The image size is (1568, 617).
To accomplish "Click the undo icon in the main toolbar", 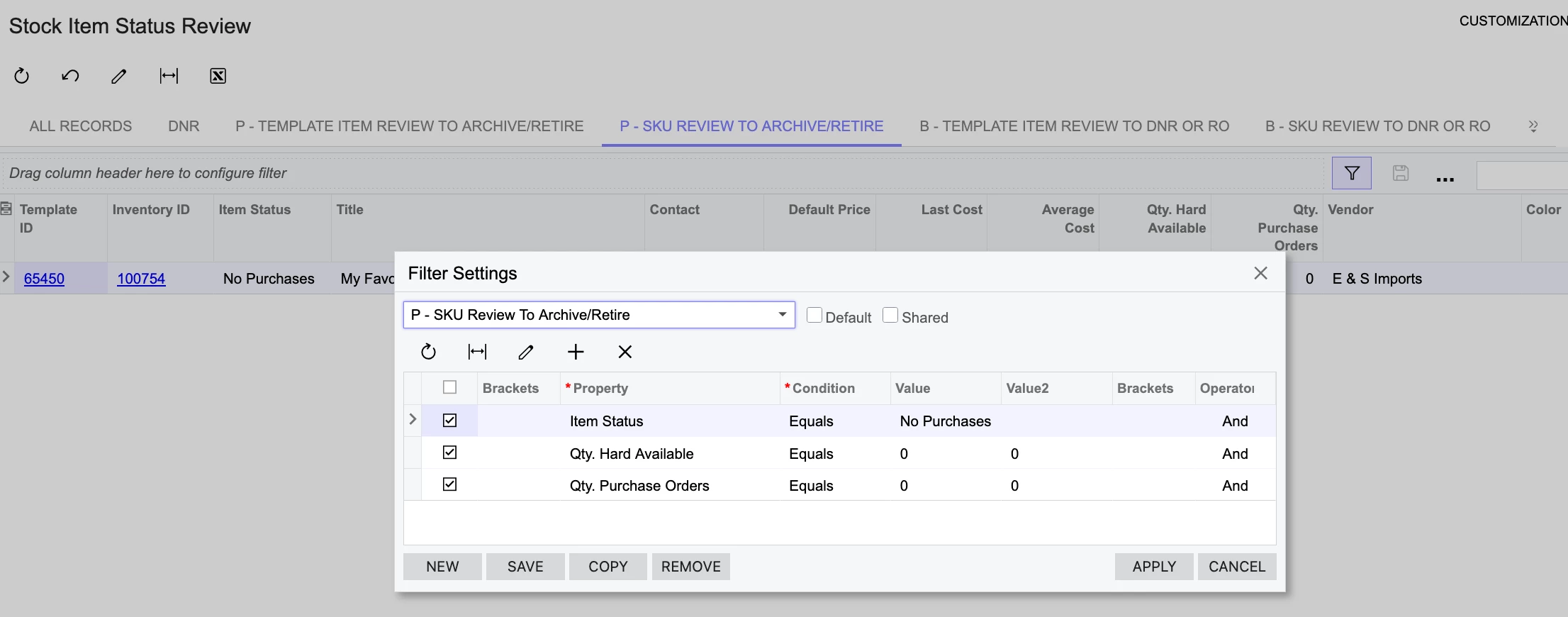I will [70, 76].
